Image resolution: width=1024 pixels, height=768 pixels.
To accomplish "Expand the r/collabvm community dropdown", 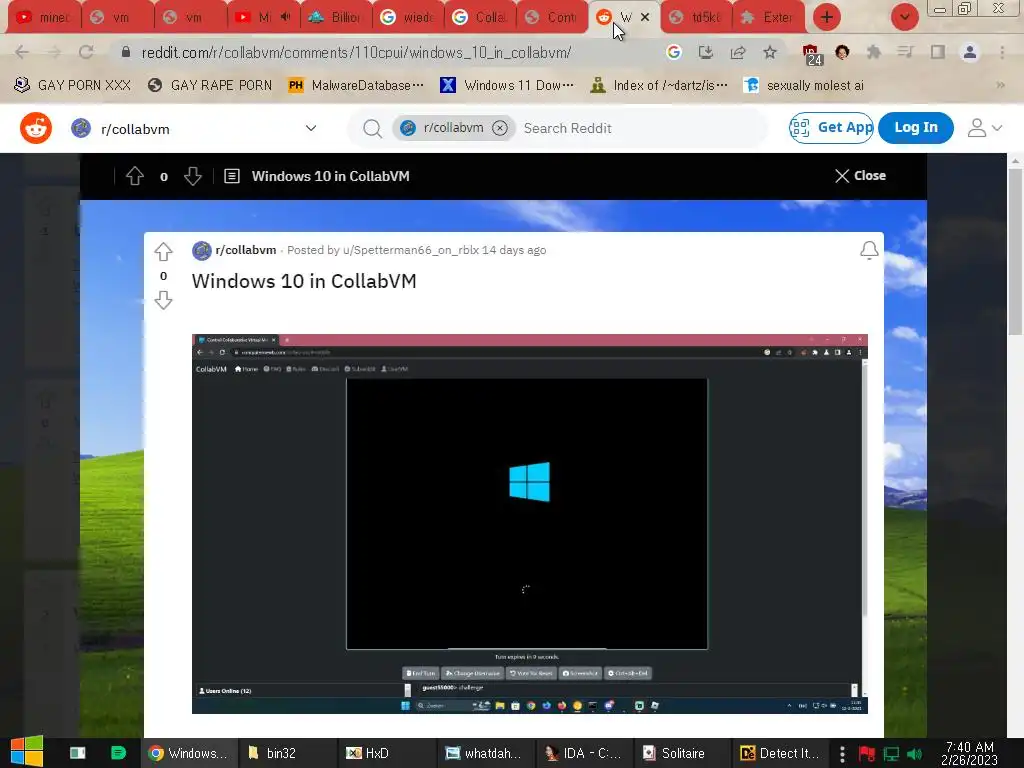I will pyautogui.click(x=311, y=128).
